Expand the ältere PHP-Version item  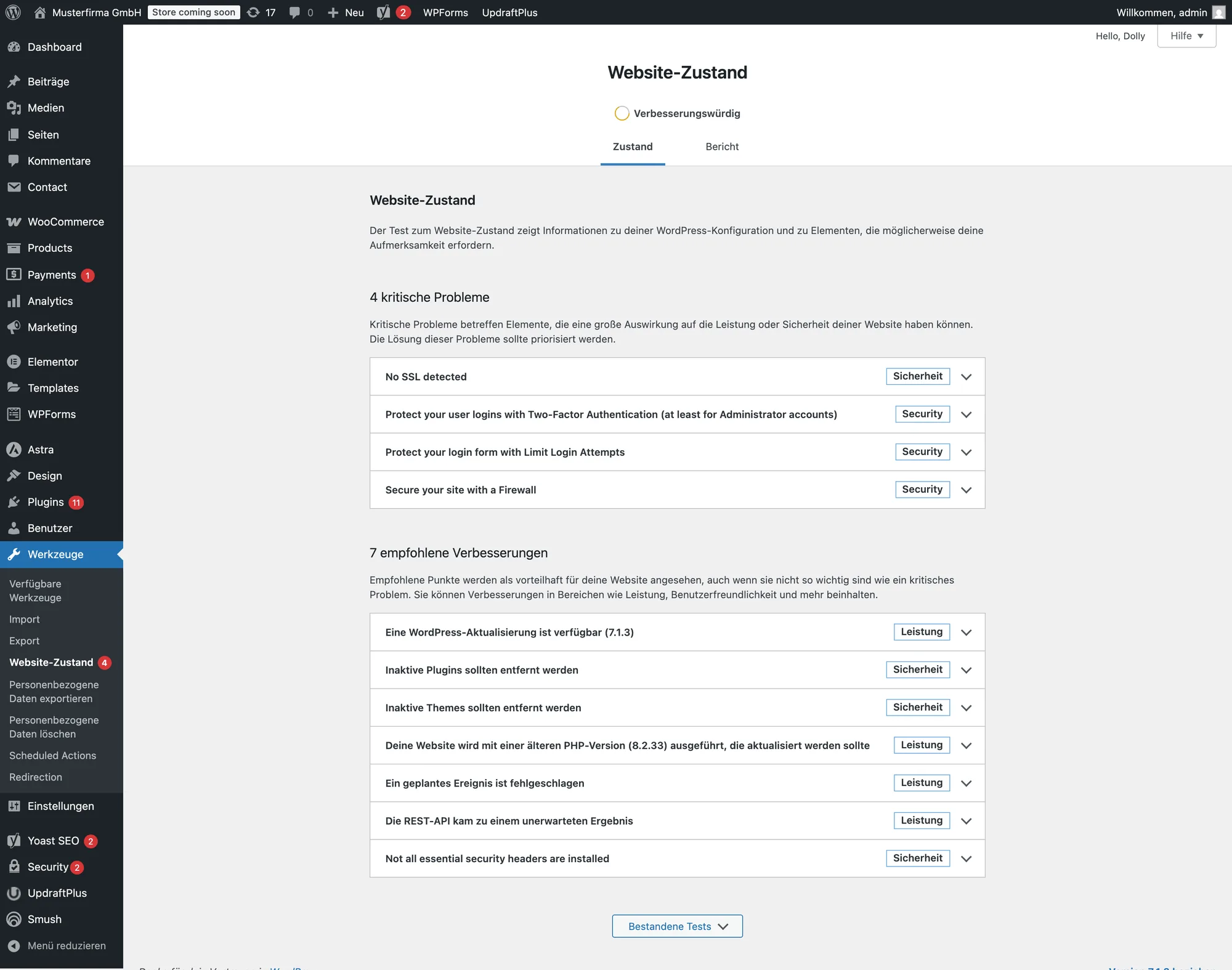pyautogui.click(x=677, y=745)
